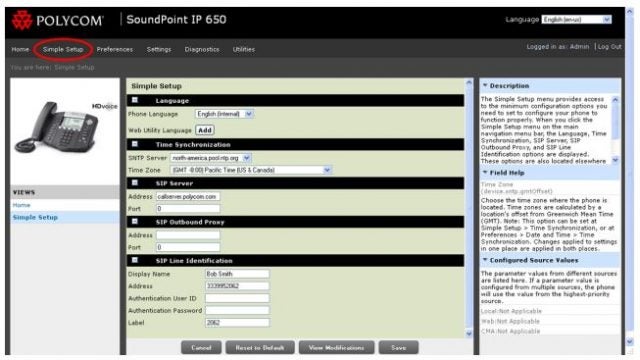The height and width of the screenshot is (360, 640).
Task: Click the Authentication User ID field
Action: [x=237, y=298]
